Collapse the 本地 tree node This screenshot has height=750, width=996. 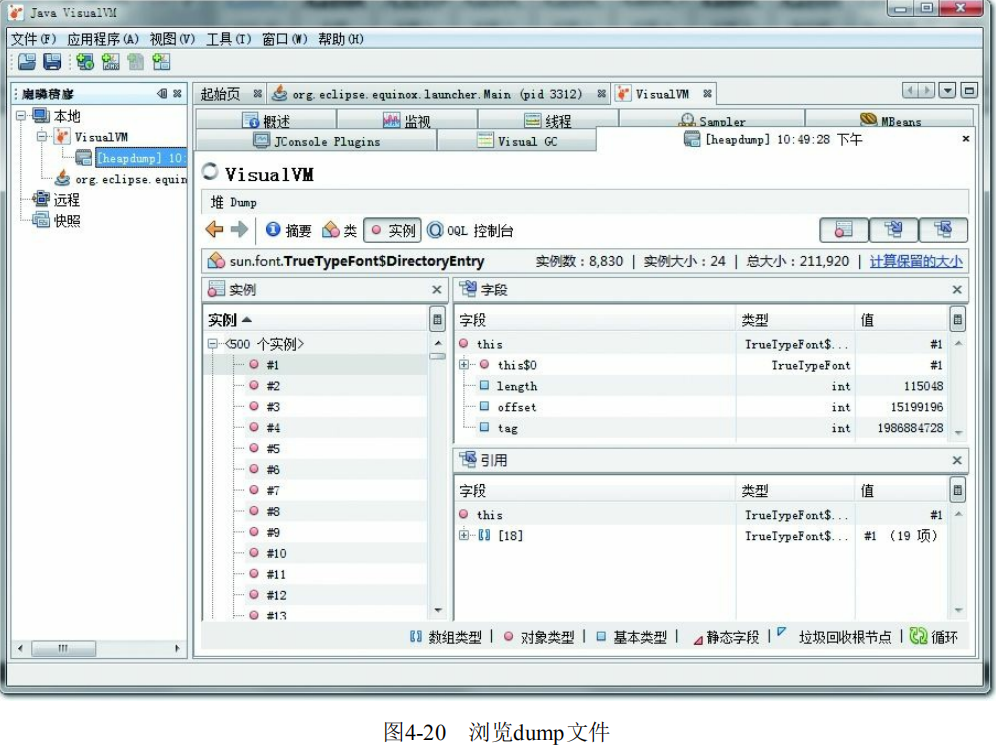point(21,116)
